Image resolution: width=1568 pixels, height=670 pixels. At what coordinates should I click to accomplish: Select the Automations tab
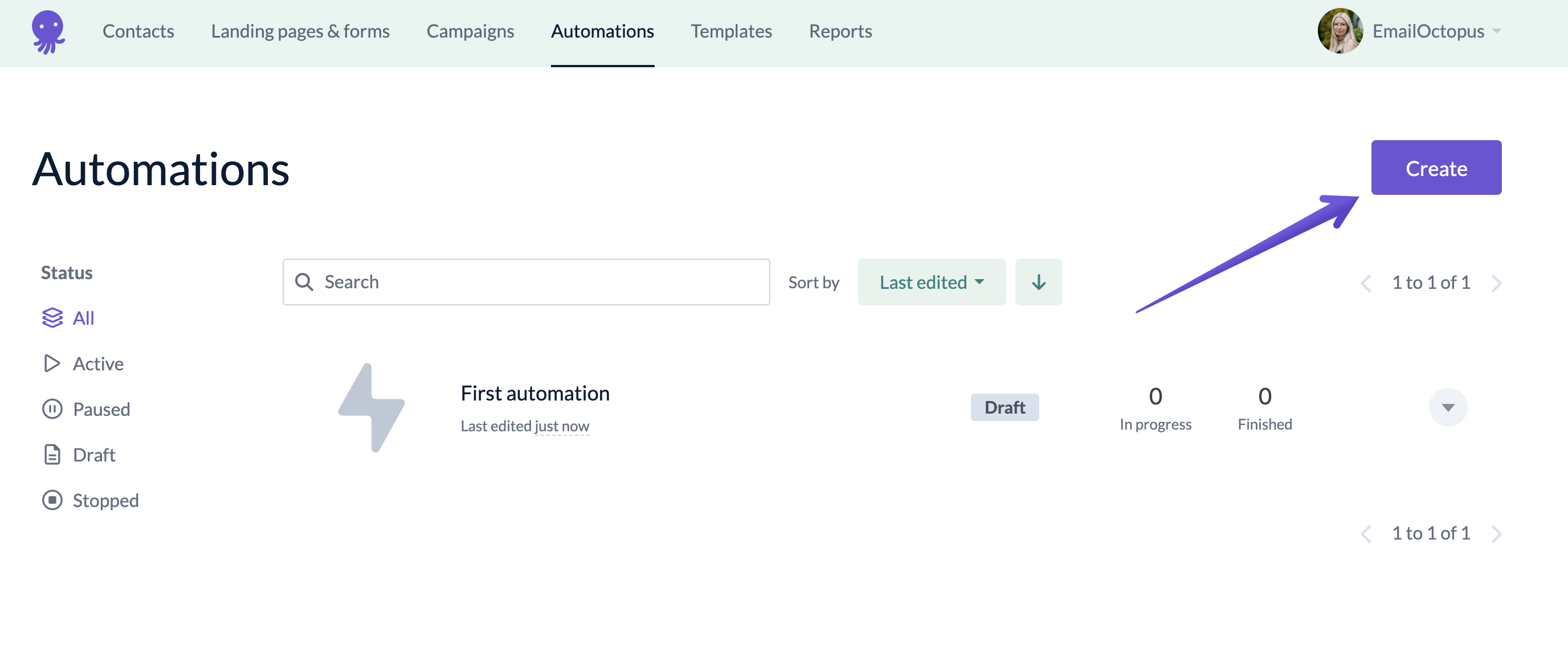[x=602, y=31]
